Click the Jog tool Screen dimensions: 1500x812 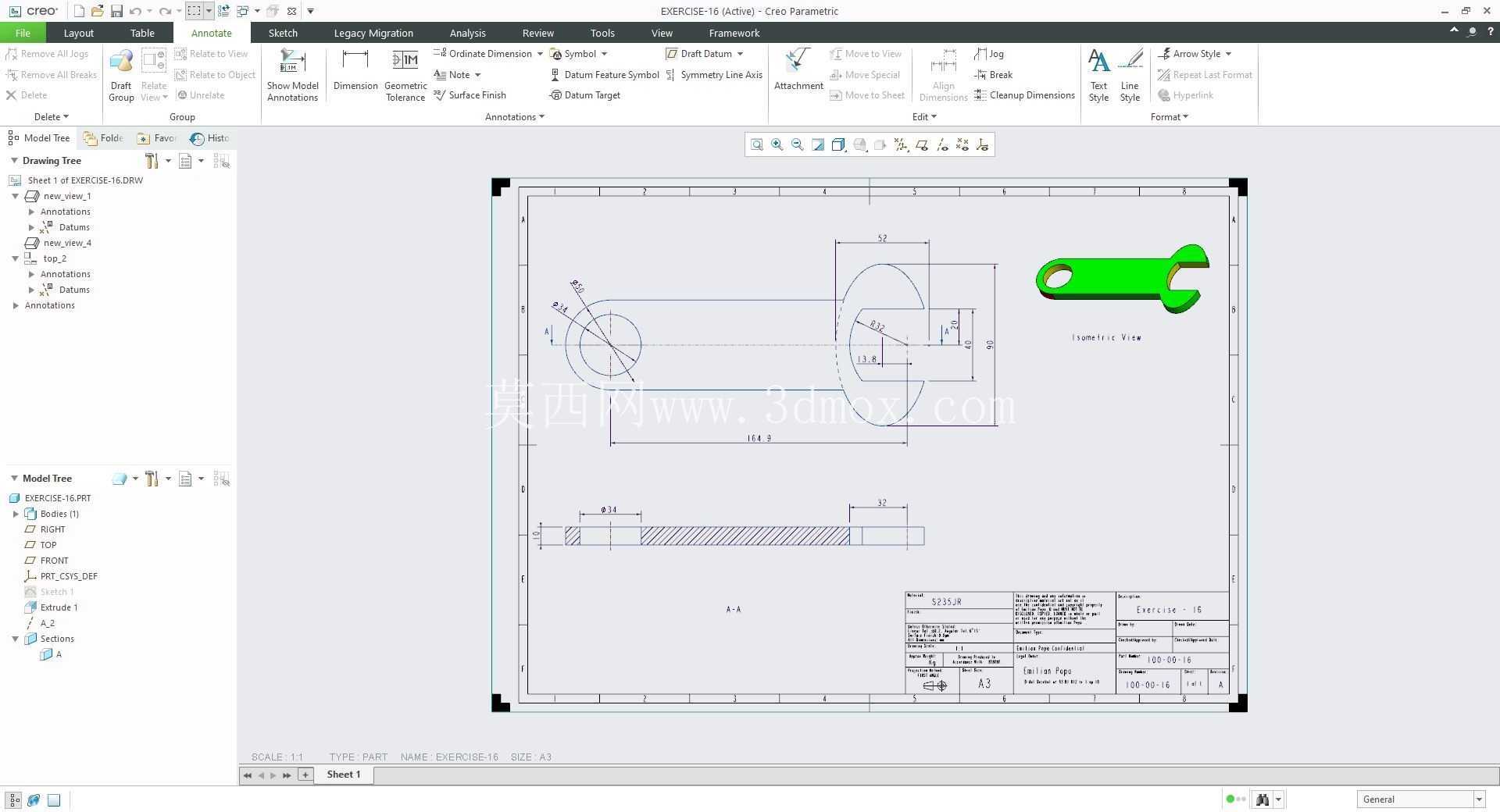coord(989,54)
